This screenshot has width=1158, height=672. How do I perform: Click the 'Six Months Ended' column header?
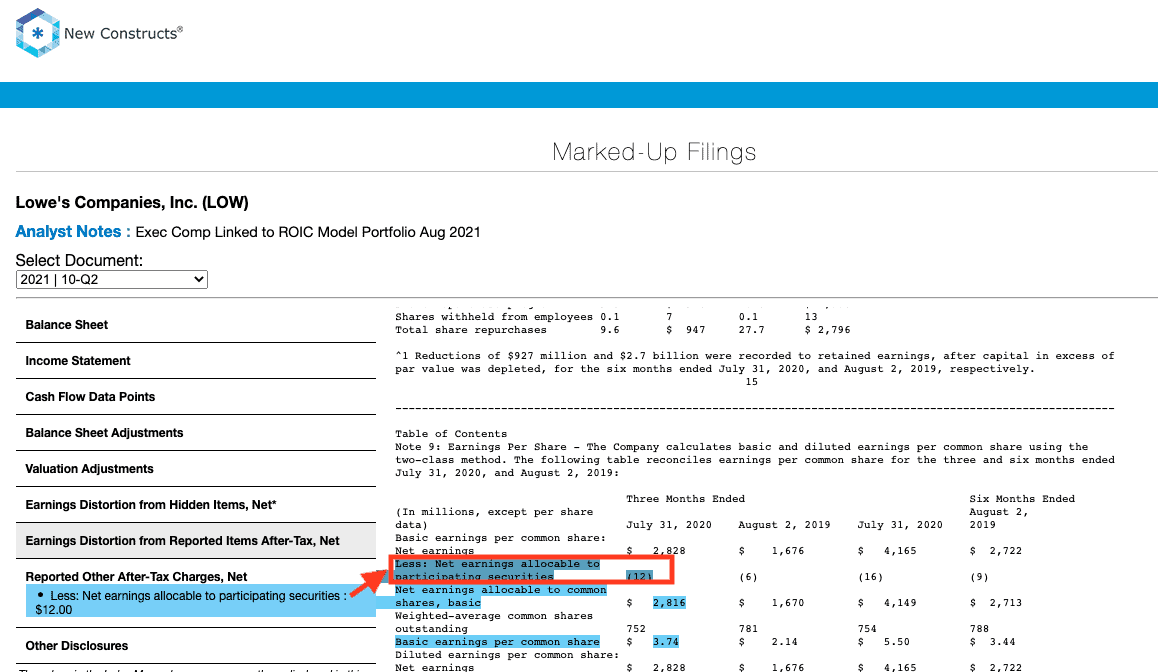coord(1022,499)
